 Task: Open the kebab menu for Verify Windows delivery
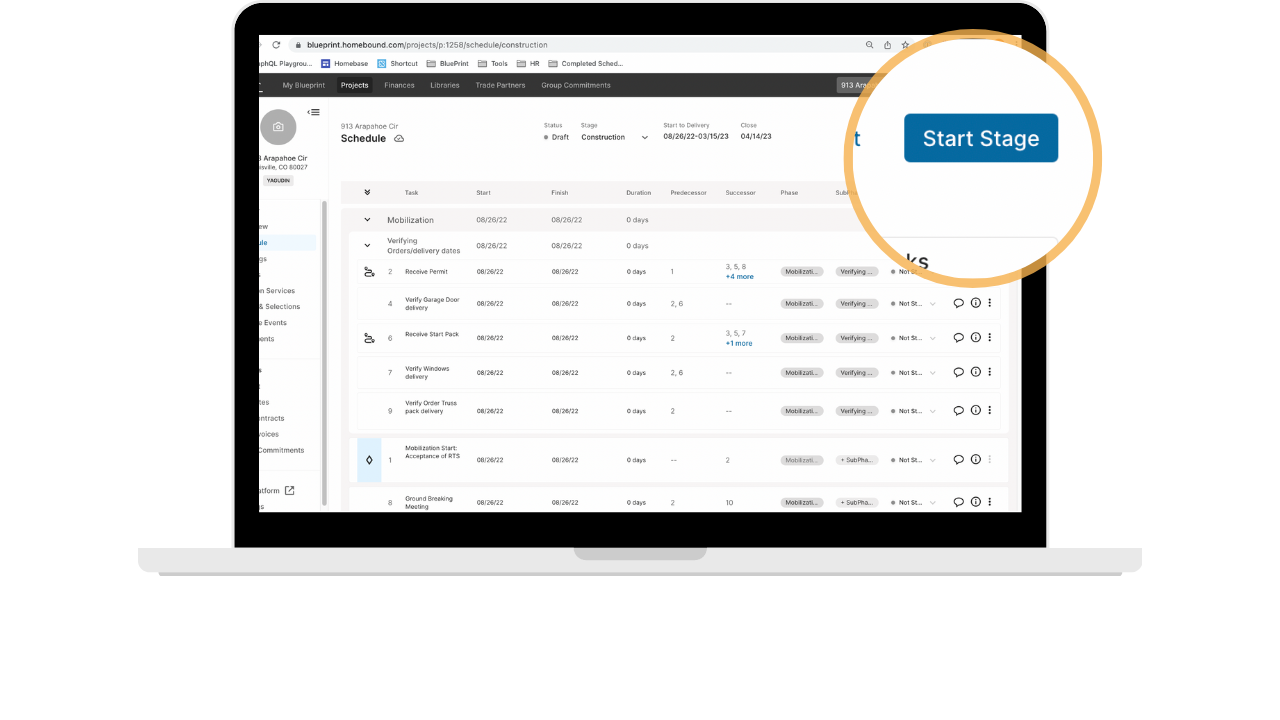(990, 372)
